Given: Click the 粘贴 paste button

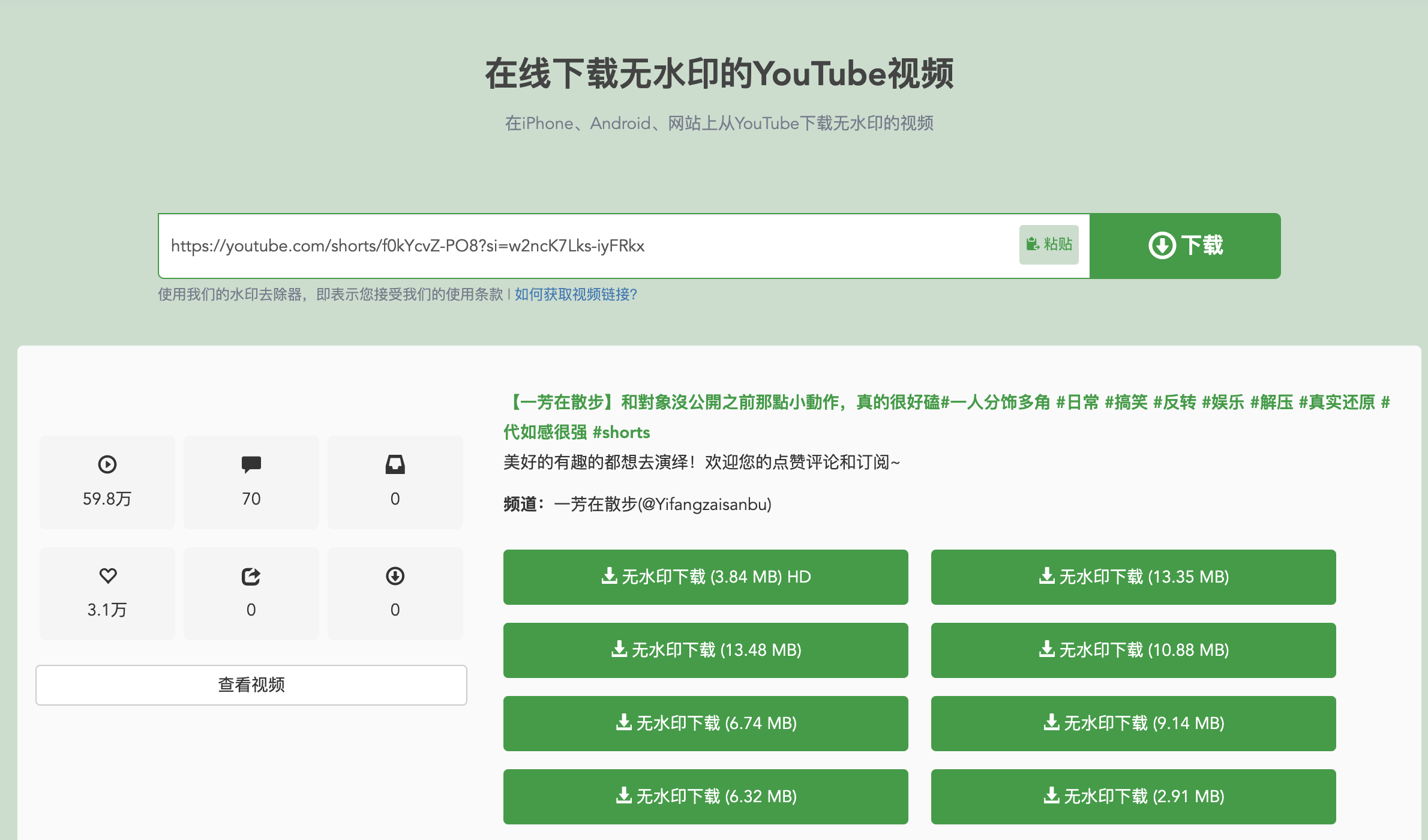Looking at the screenshot, I should pyautogui.click(x=1049, y=244).
